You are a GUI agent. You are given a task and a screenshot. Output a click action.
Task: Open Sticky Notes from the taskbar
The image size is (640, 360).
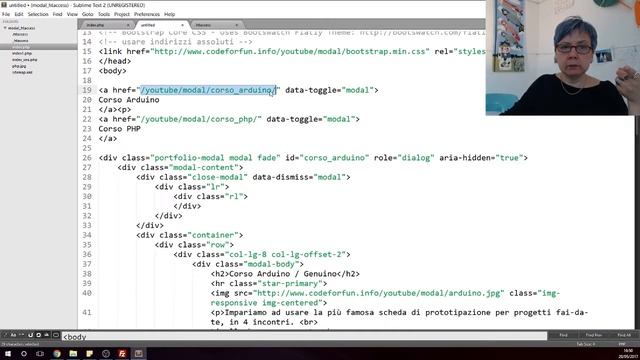click(89, 353)
